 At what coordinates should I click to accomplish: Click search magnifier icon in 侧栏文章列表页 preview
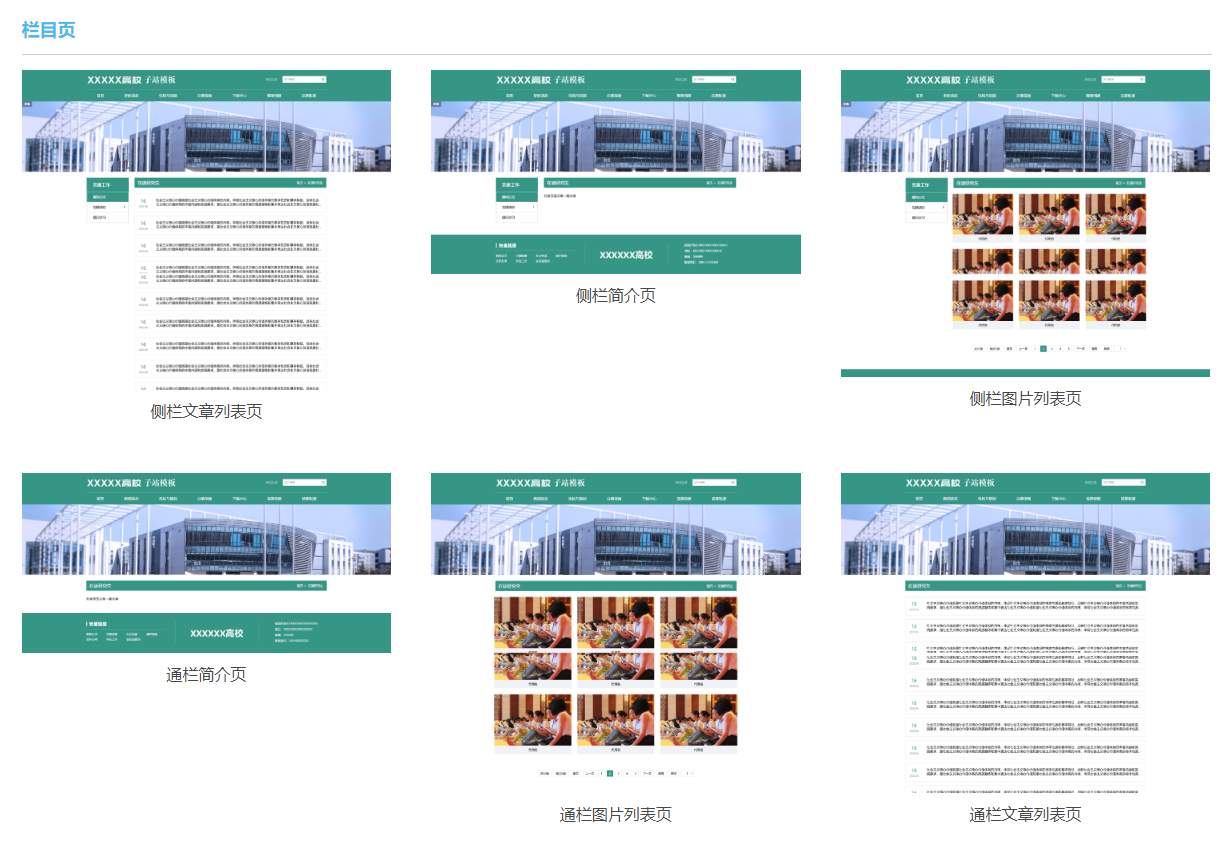(323, 79)
